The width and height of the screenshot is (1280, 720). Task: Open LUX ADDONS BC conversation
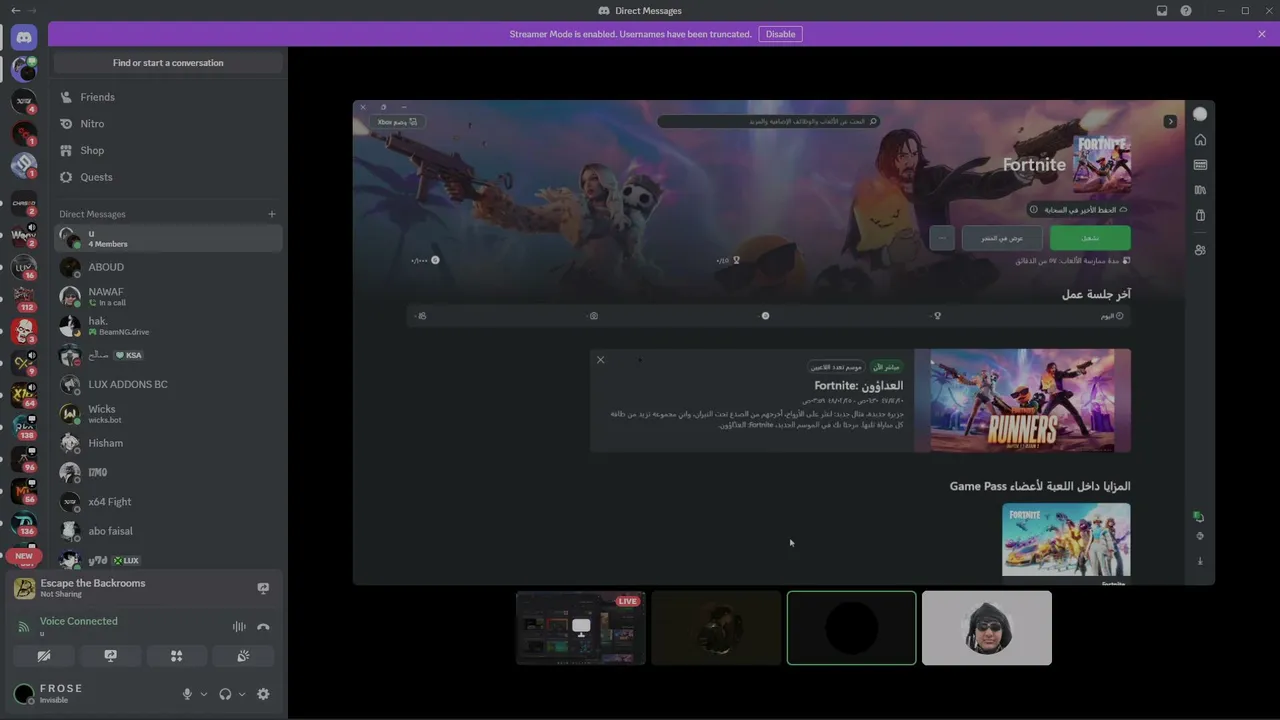tap(168, 384)
